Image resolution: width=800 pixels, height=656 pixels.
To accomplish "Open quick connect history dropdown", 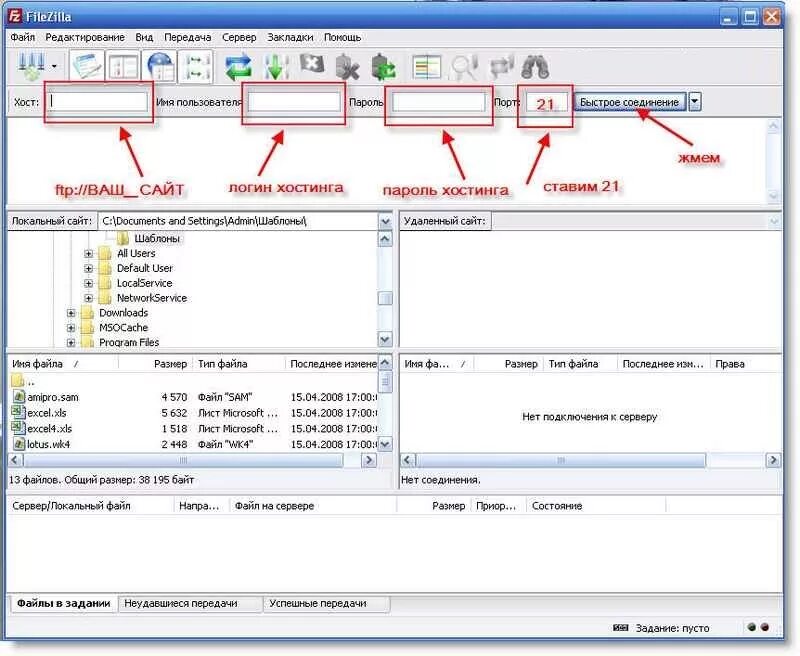I will [x=694, y=102].
